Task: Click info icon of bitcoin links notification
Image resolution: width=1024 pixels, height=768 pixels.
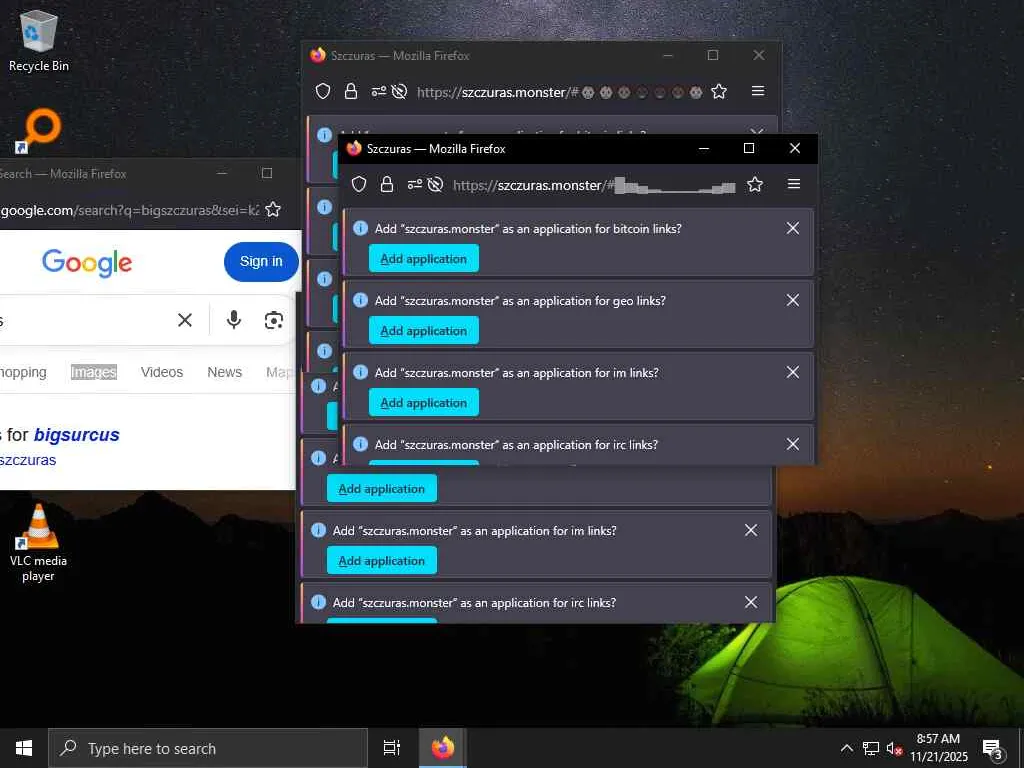Action: tap(360, 228)
